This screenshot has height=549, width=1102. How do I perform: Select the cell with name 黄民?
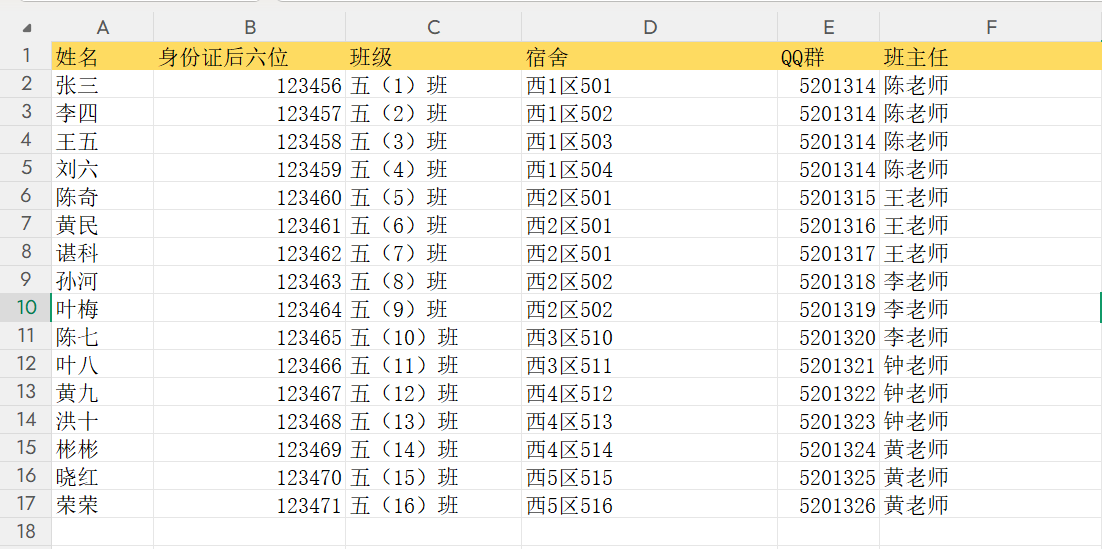(103, 225)
